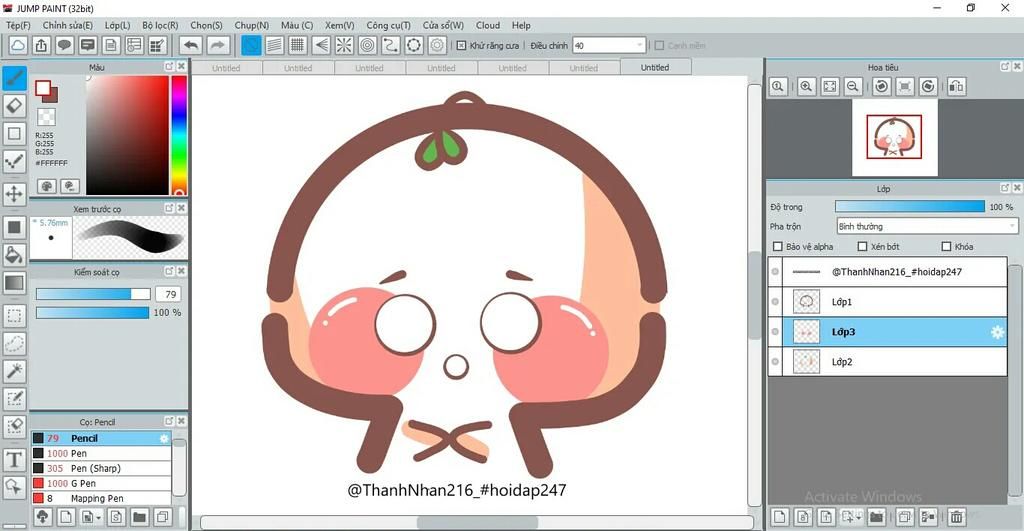Open the Pha trộn blend mode dropdown

click(926, 227)
